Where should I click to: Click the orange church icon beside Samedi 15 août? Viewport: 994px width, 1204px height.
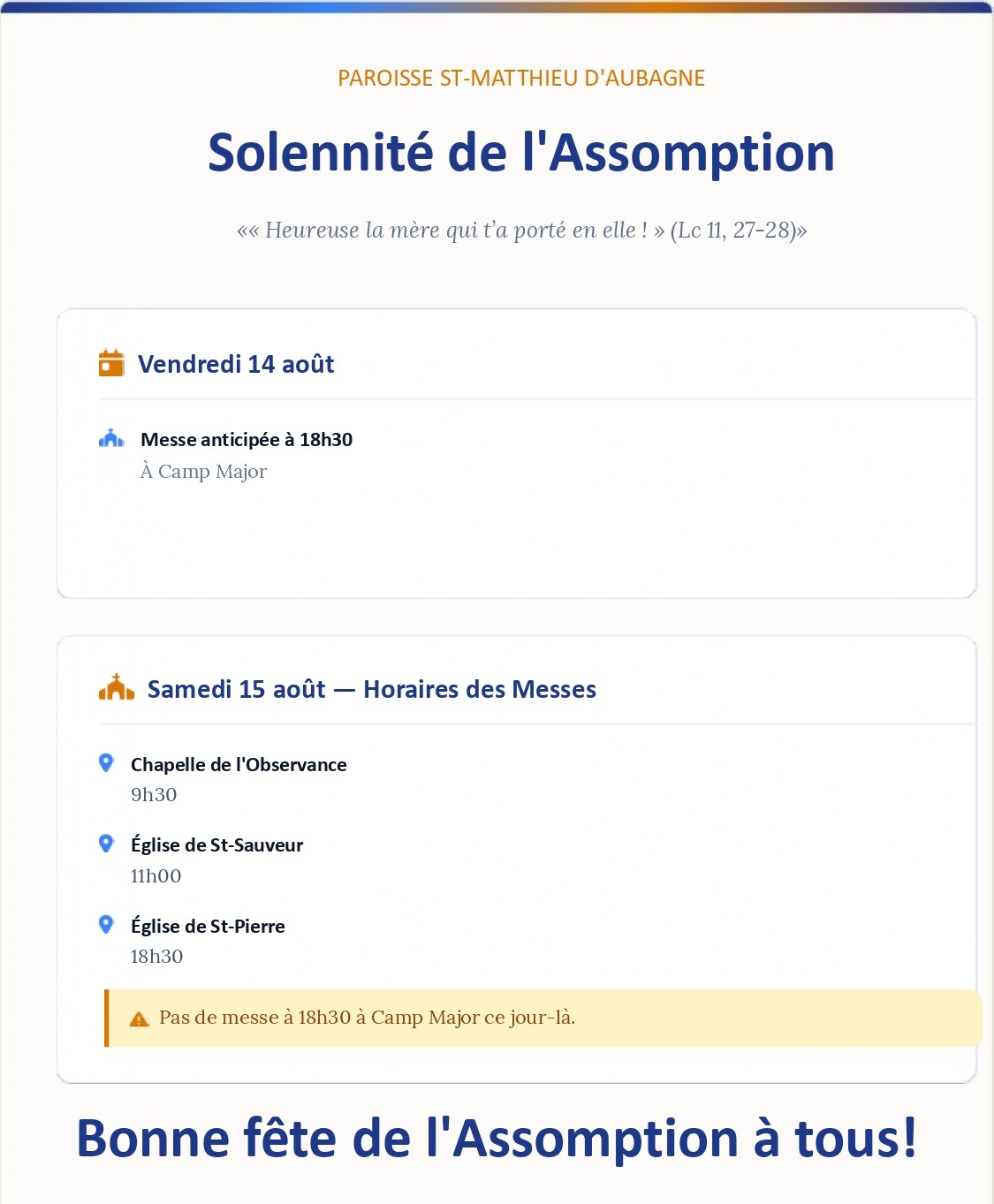click(117, 687)
